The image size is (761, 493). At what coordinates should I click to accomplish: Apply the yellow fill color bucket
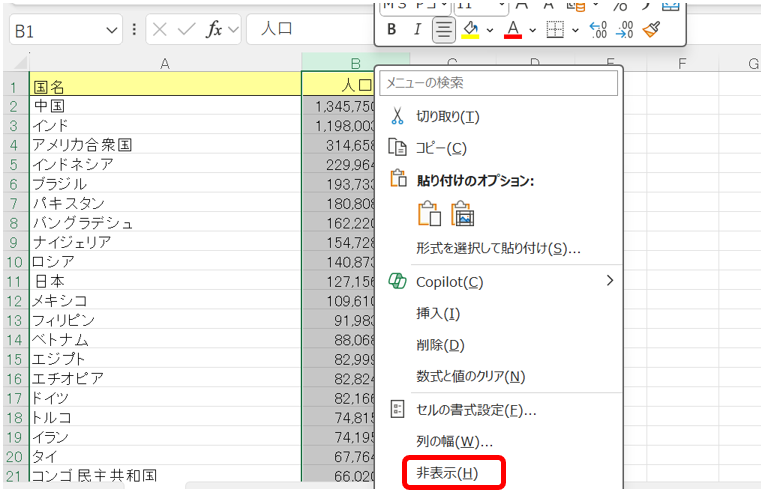pyautogui.click(x=470, y=30)
